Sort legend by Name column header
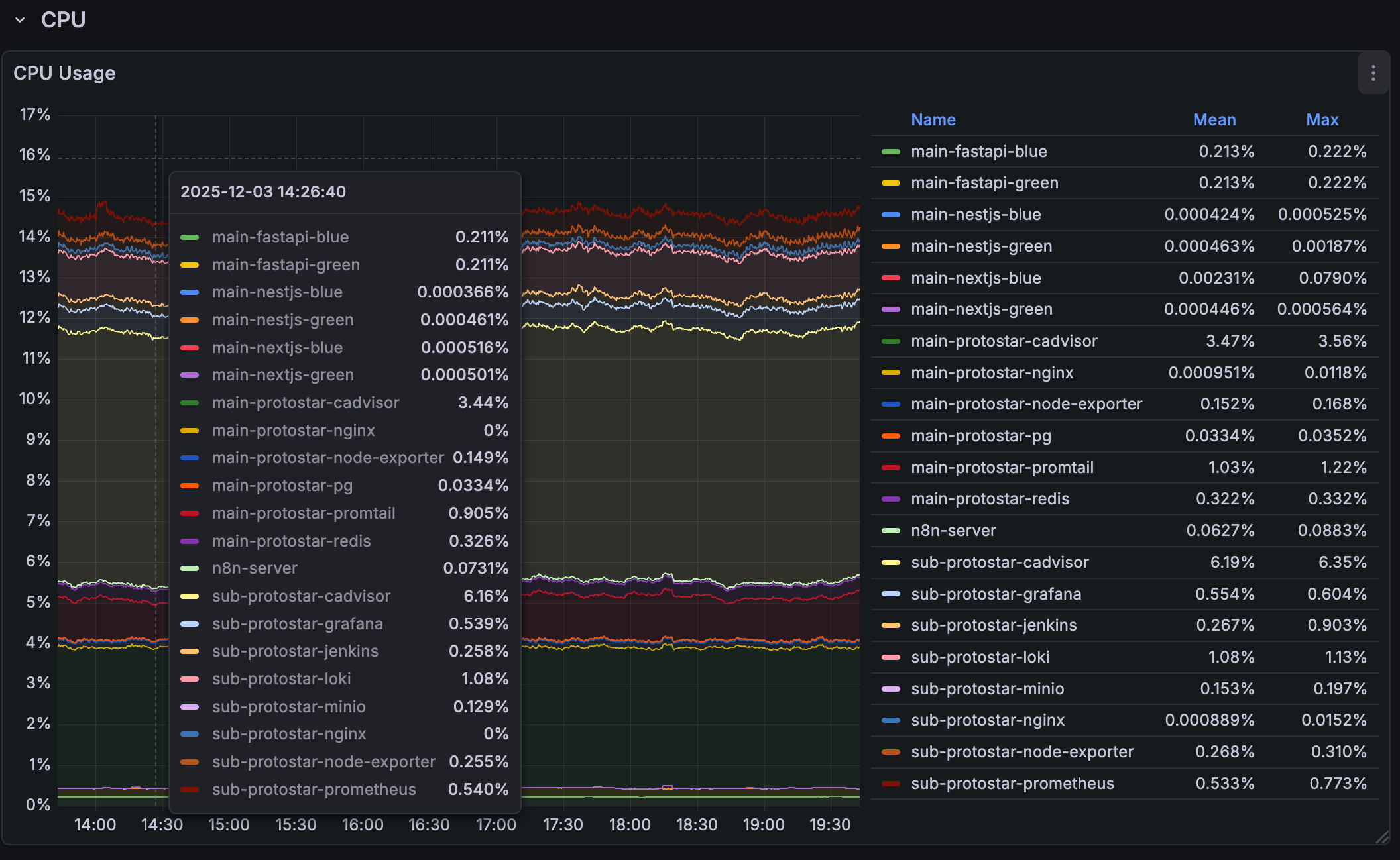The height and width of the screenshot is (860, 1400). pos(933,120)
